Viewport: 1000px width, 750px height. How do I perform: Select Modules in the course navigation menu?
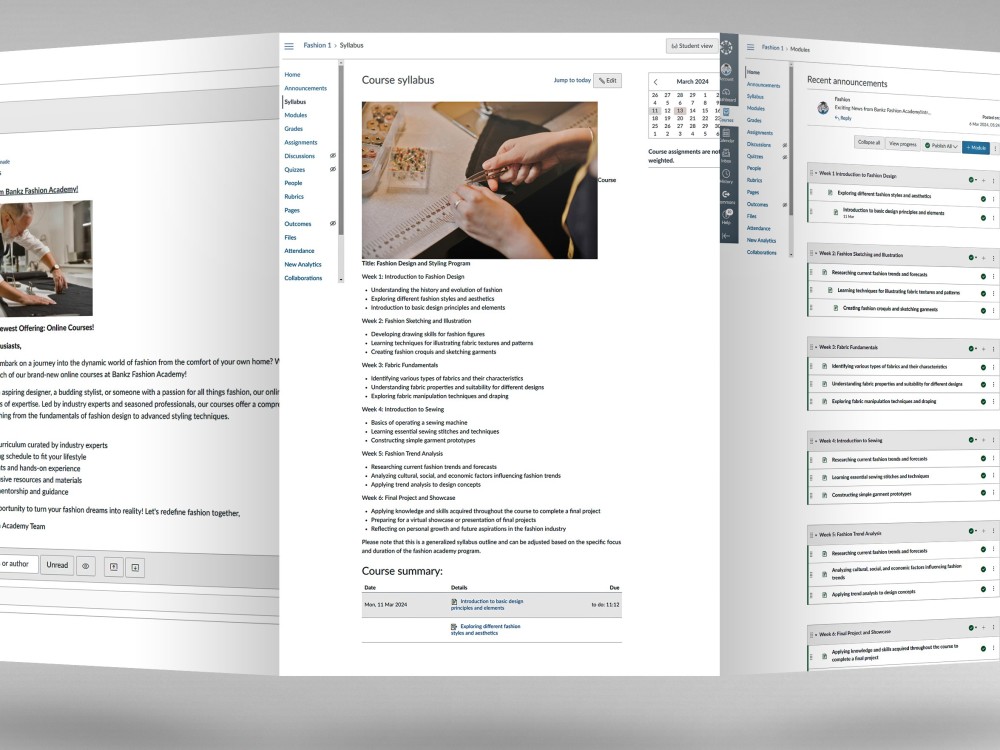(296, 115)
